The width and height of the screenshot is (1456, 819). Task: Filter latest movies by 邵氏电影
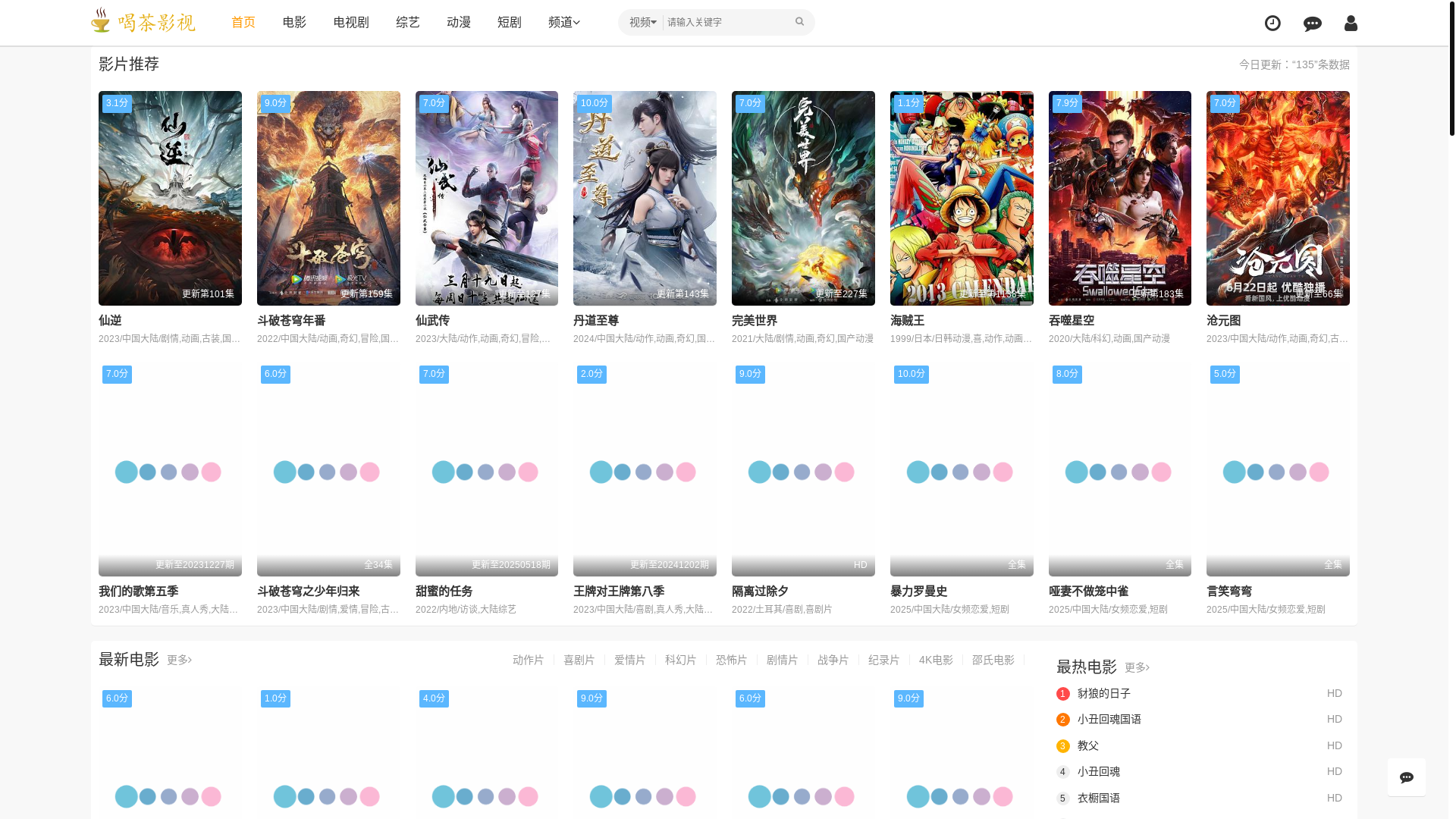pos(993,661)
